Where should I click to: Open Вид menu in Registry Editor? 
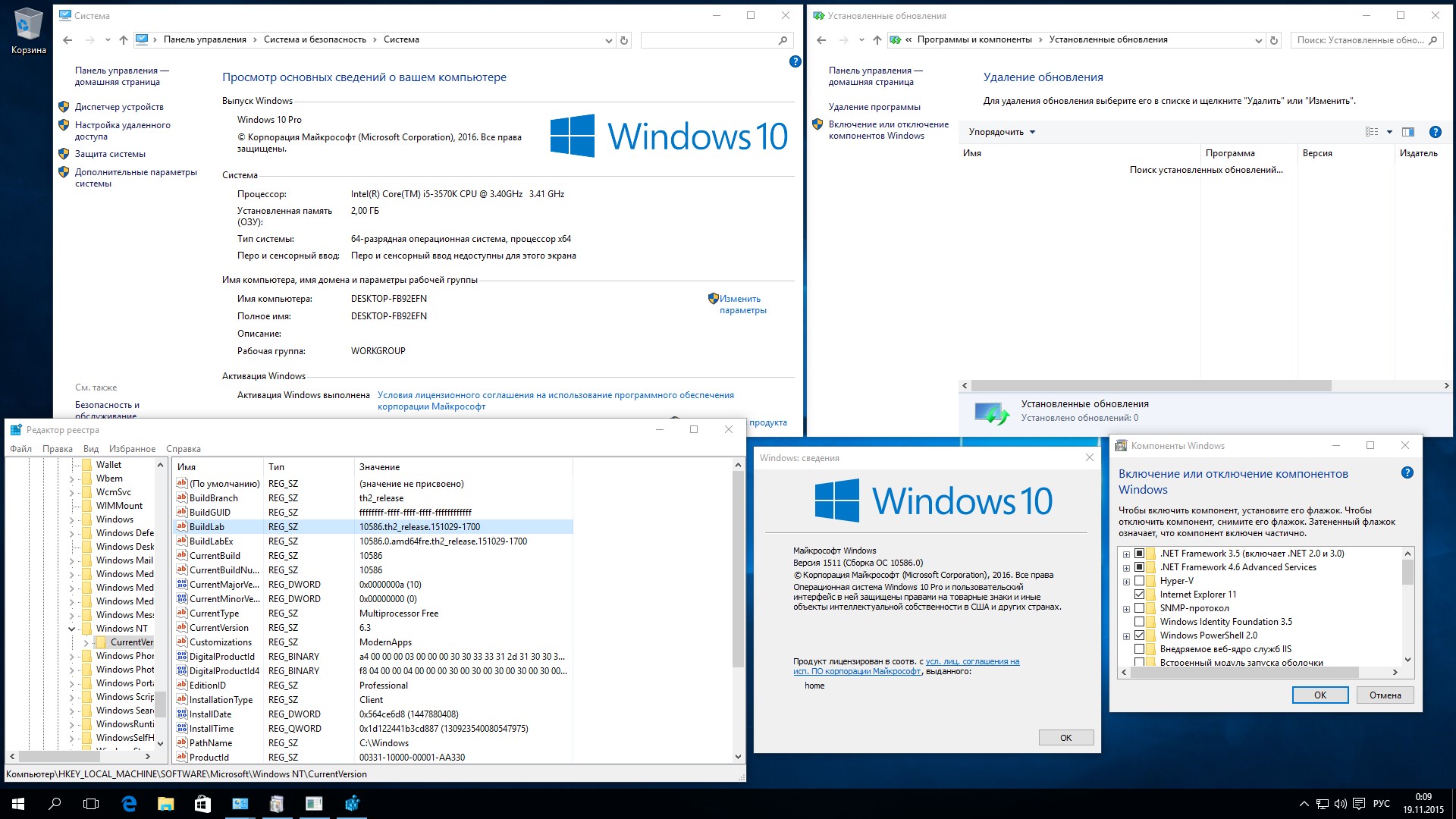click(91, 449)
